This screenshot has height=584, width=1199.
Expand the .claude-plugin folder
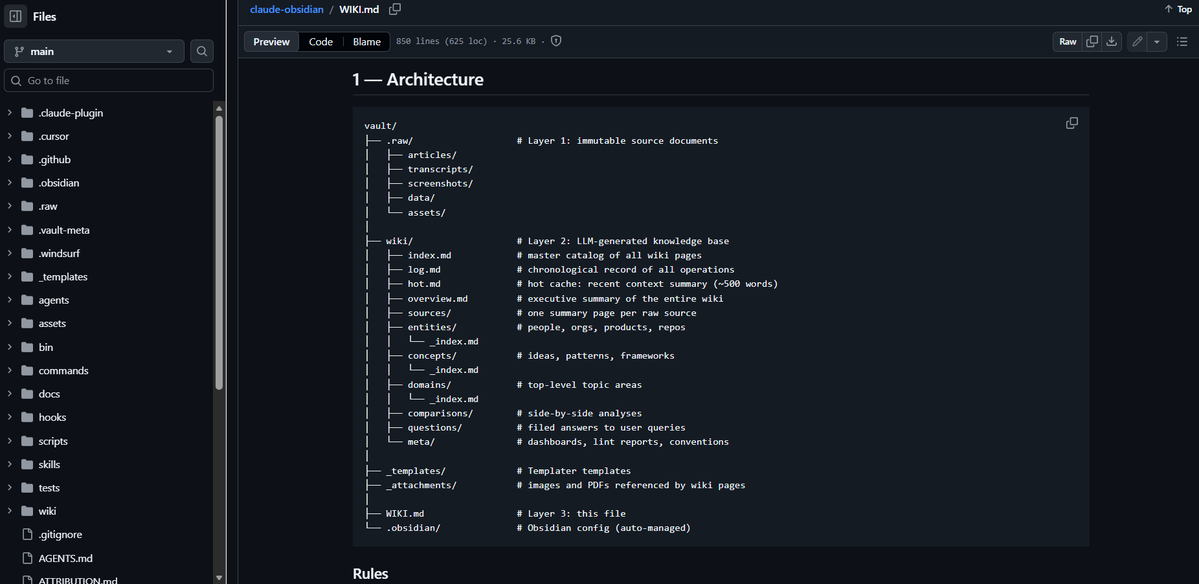coord(70,113)
